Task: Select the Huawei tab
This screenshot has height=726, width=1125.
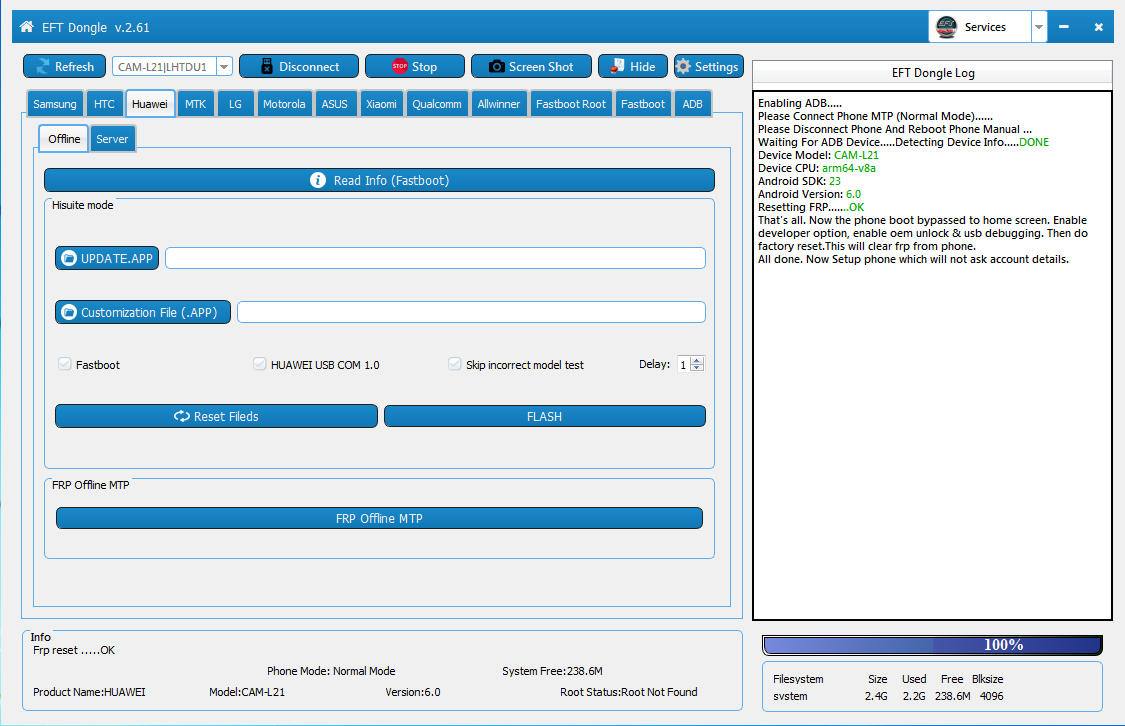Action: coord(149,104)
